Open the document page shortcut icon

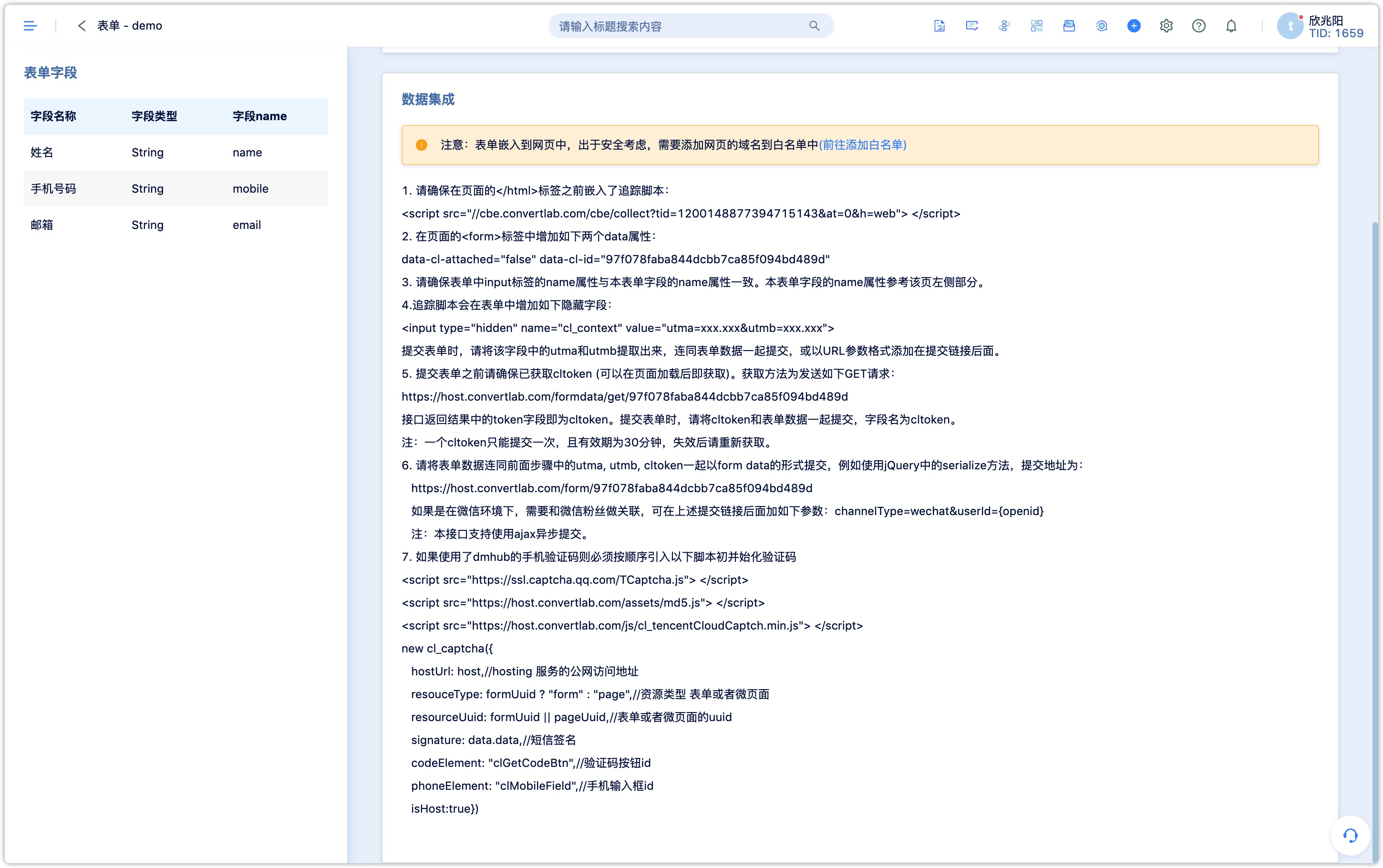(939, 26)
